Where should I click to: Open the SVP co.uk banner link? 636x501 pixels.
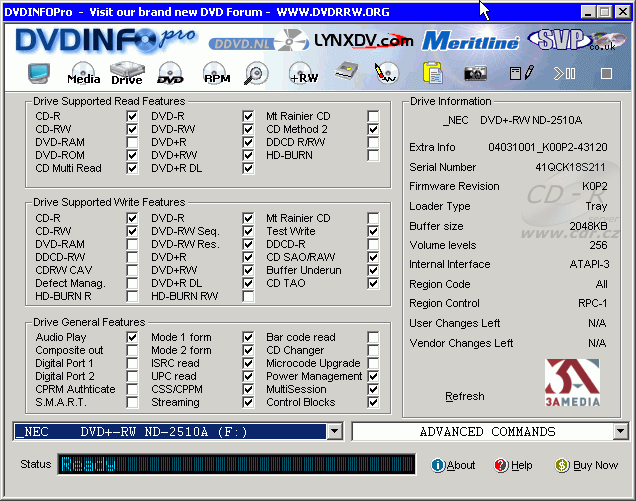577,40
